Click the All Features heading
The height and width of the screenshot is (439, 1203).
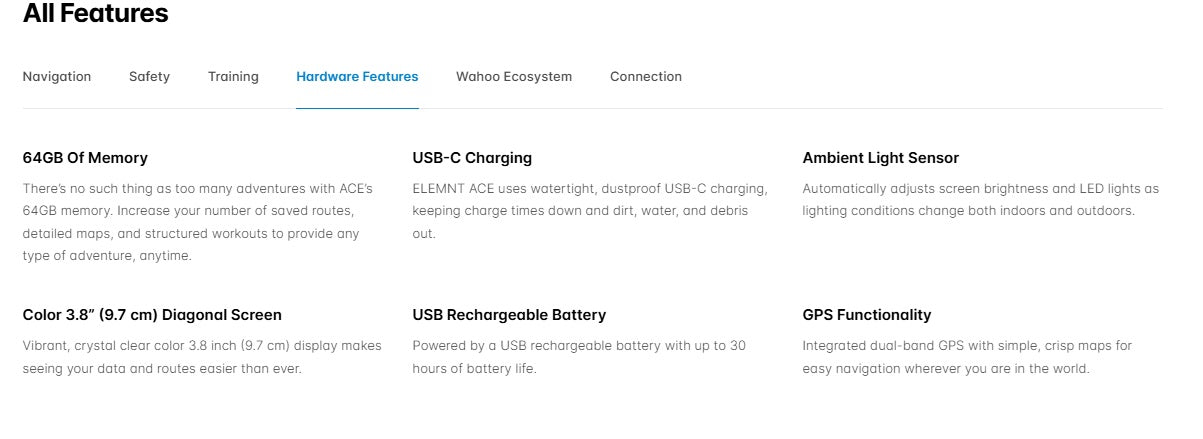(x=95, y=14)
